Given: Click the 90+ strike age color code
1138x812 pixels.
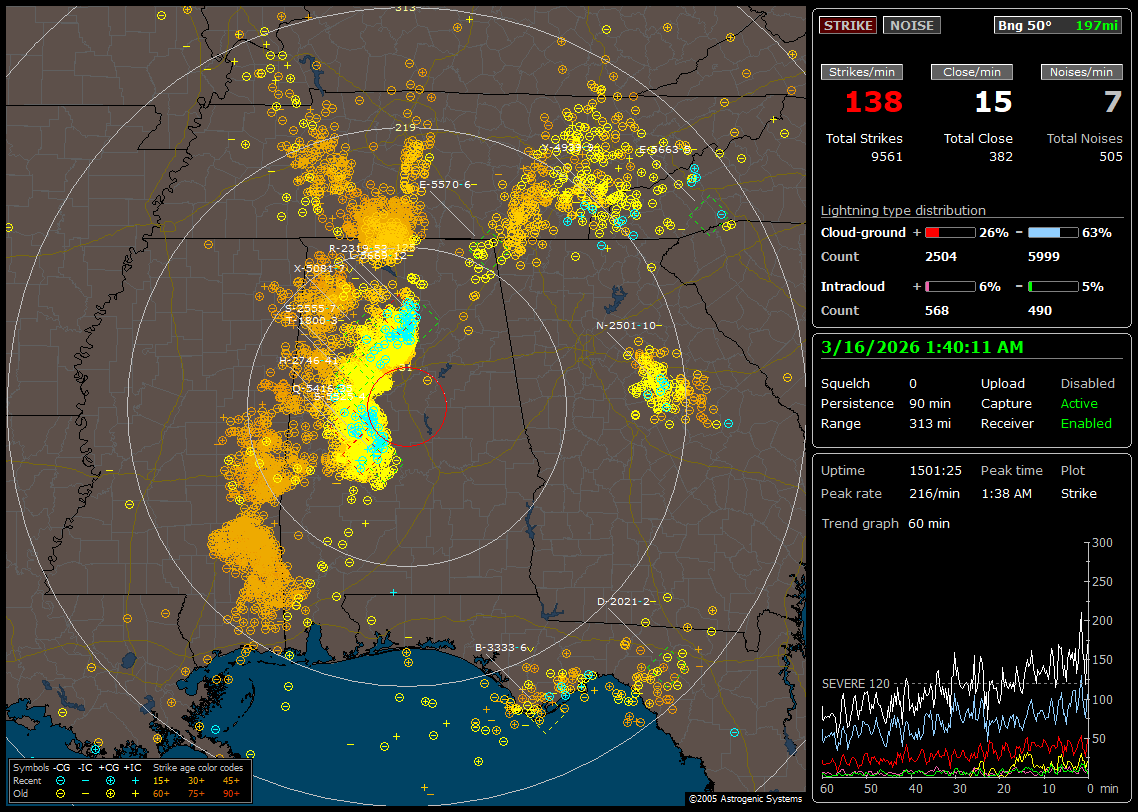Looking at the screenshot, I should pos(231,792).
